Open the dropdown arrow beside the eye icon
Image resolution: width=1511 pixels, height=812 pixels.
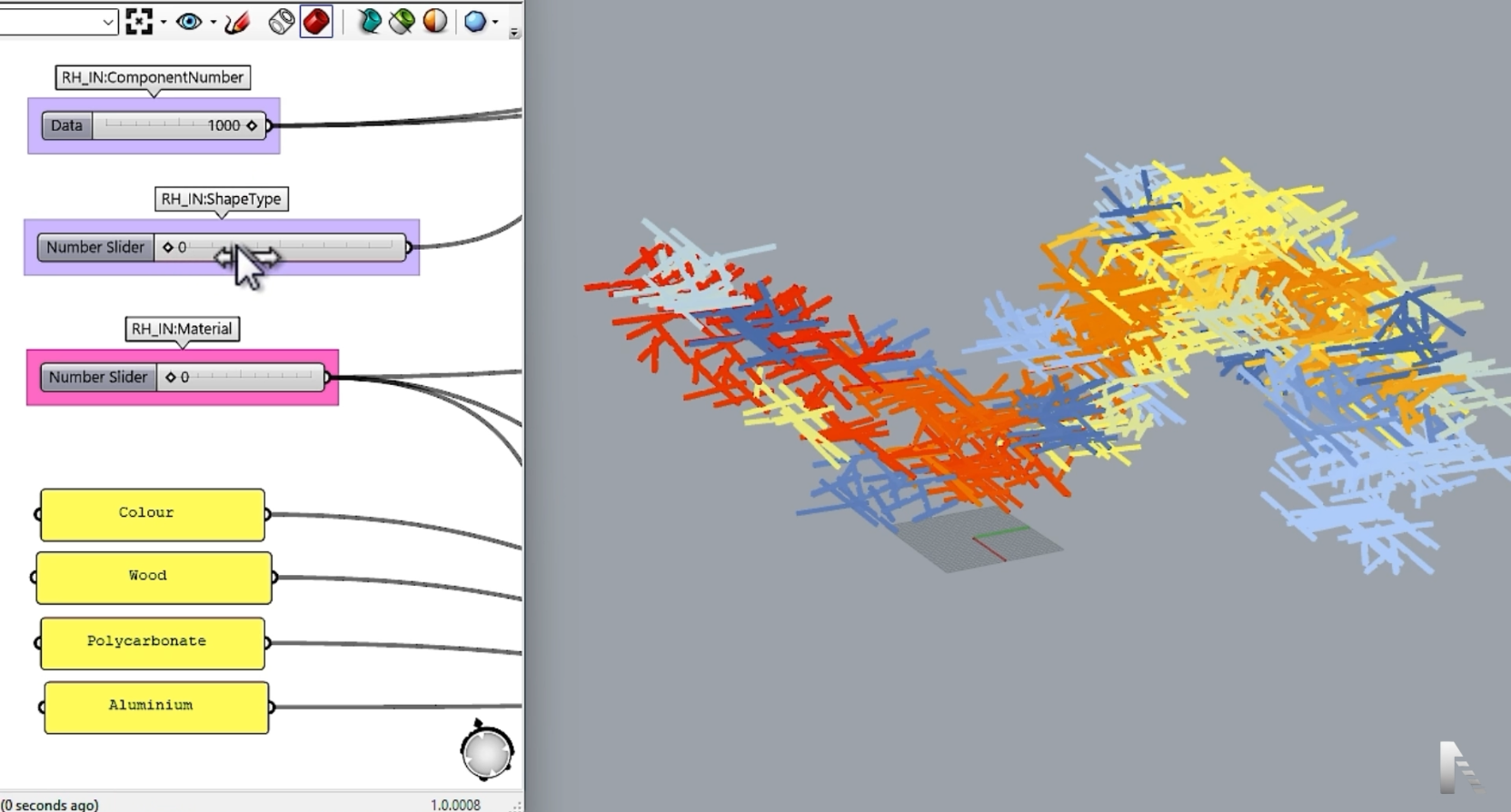click(x=213, y=22)
